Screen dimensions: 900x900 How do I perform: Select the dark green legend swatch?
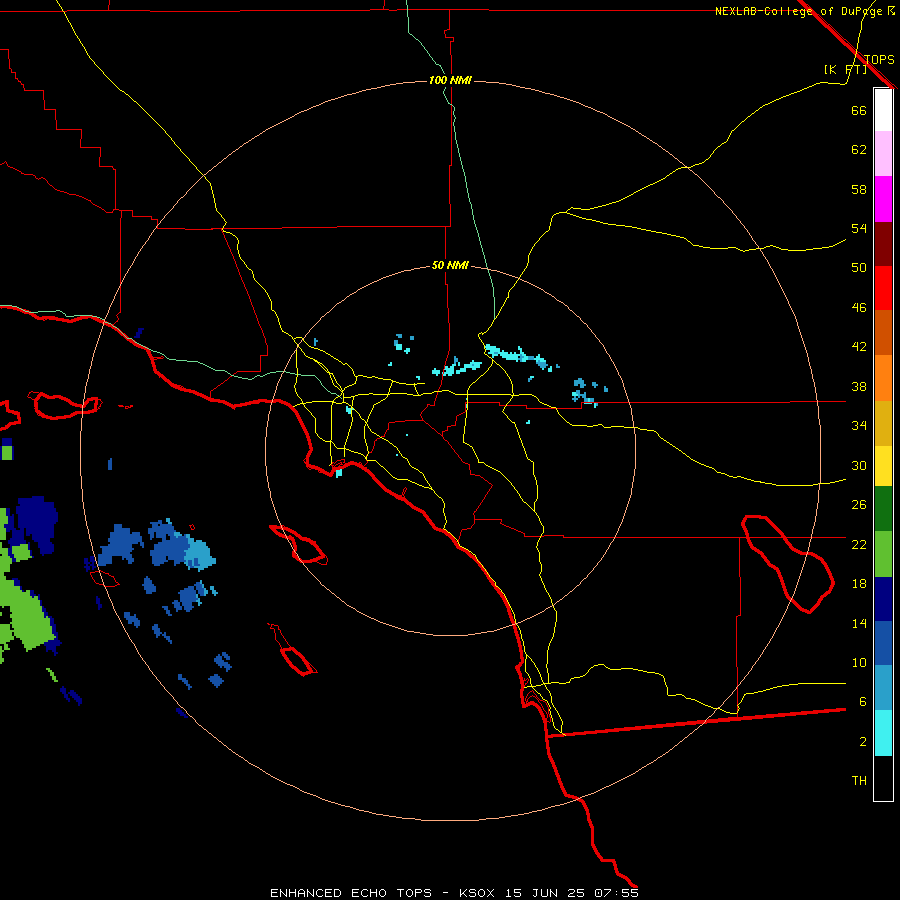pos(883,509)
